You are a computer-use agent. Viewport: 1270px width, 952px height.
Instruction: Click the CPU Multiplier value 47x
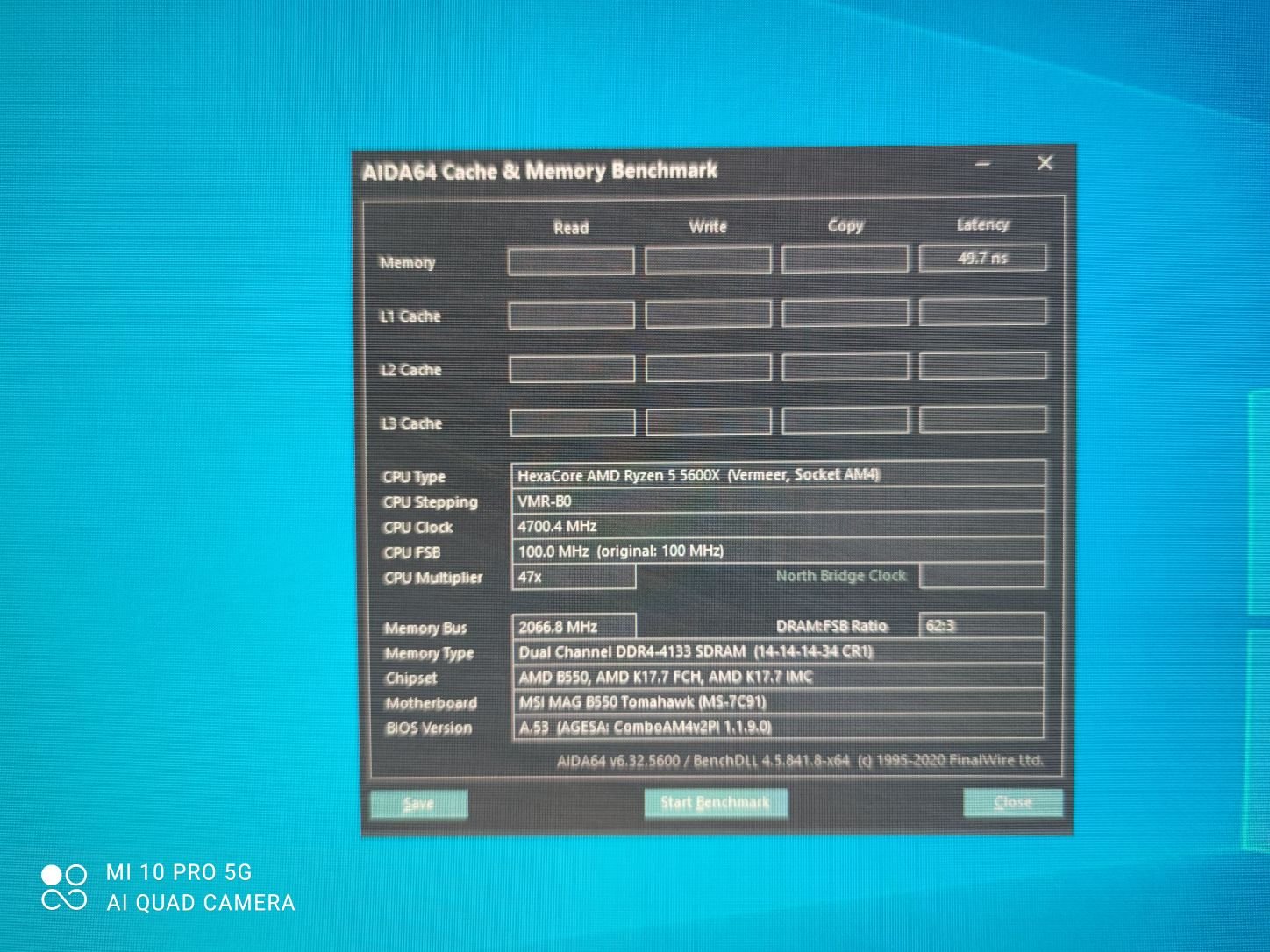pyautogui.click(x=574, y=577)
